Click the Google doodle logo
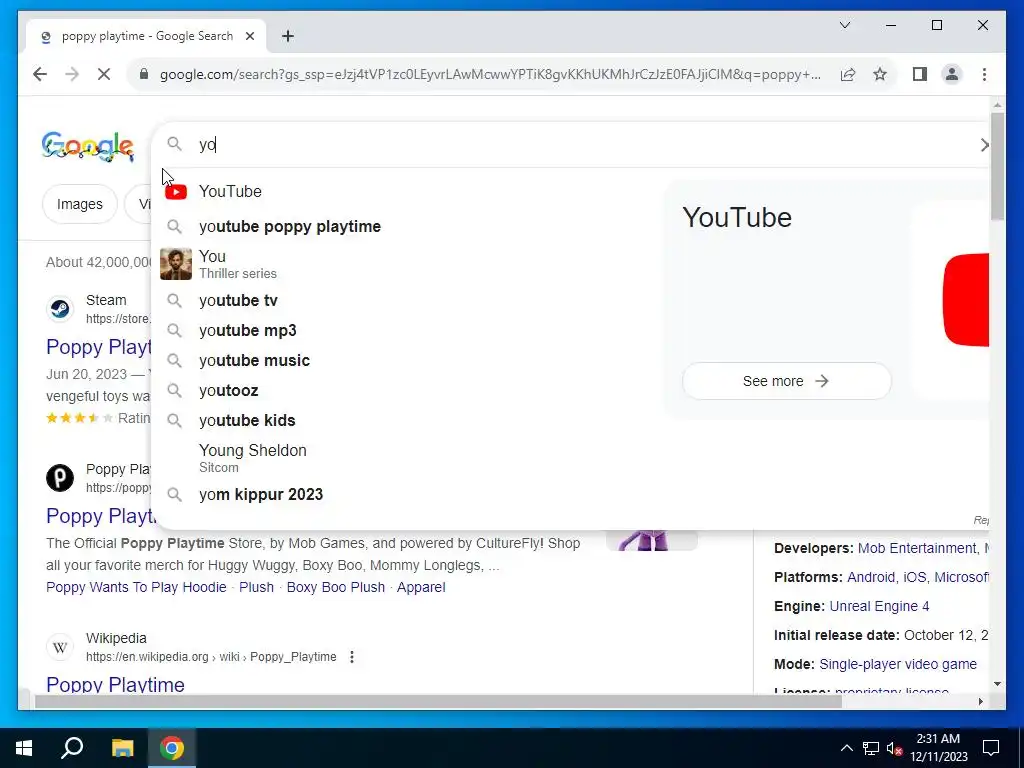Image resolution: width=1024 pixels, height=768 pixels. click(x=88, y=146)
